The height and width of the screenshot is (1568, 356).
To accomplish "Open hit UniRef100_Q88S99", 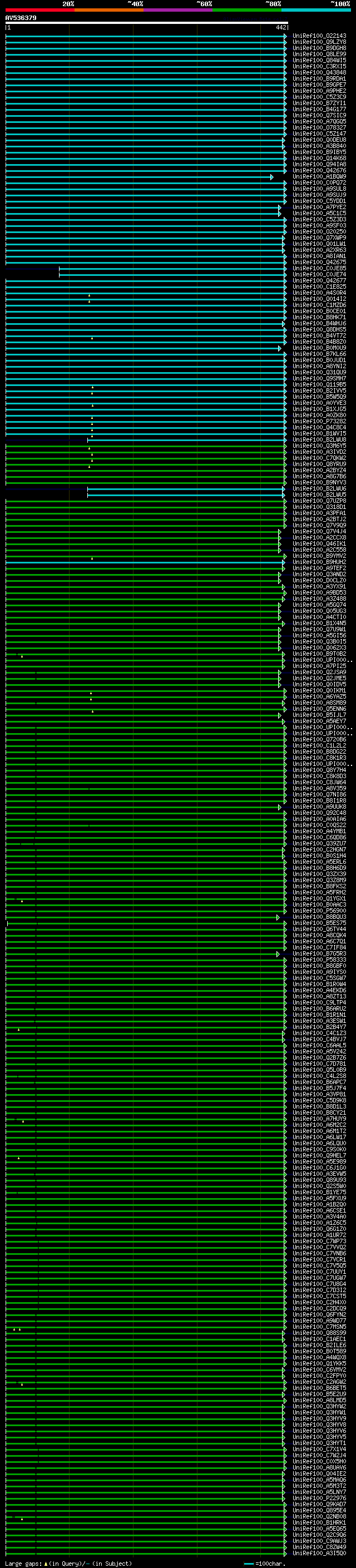I will [x=319, y=1333].
